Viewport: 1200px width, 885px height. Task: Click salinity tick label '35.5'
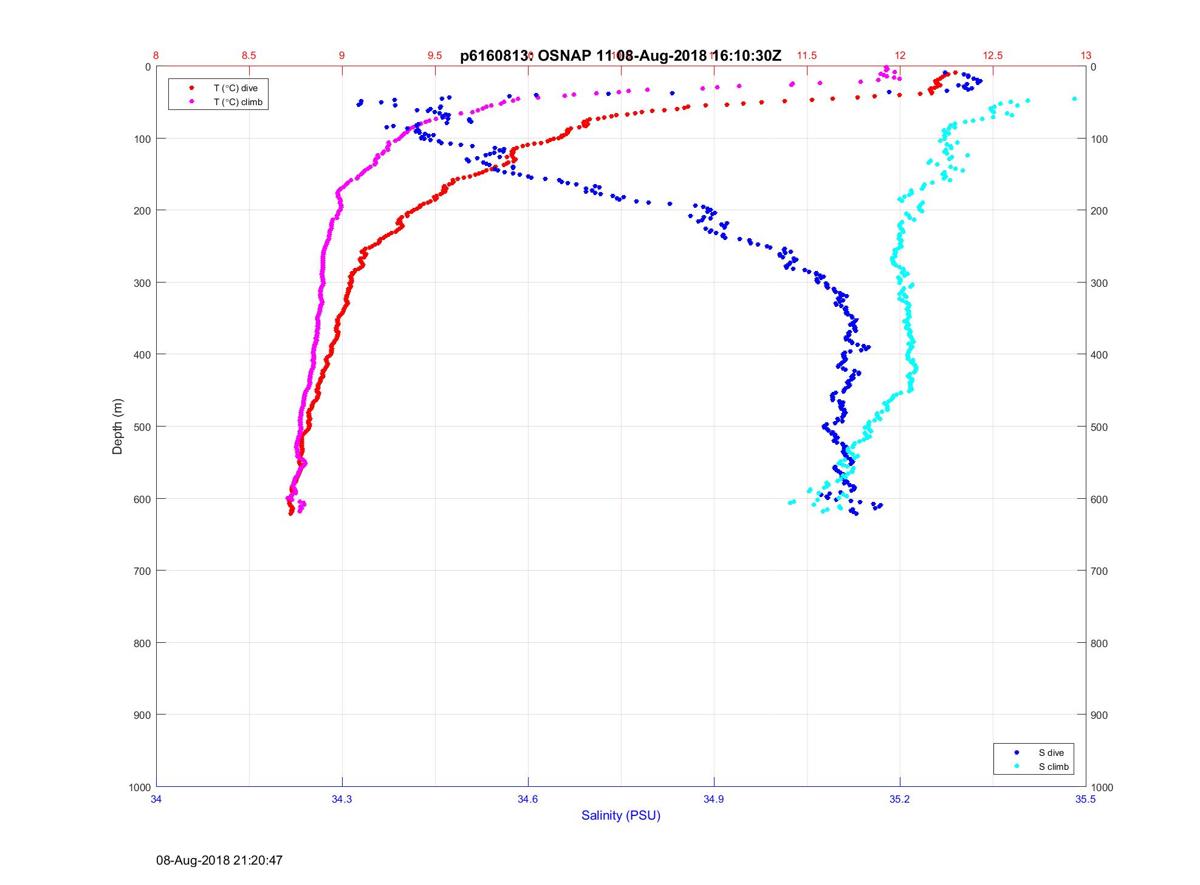(x=1086, y=799)
